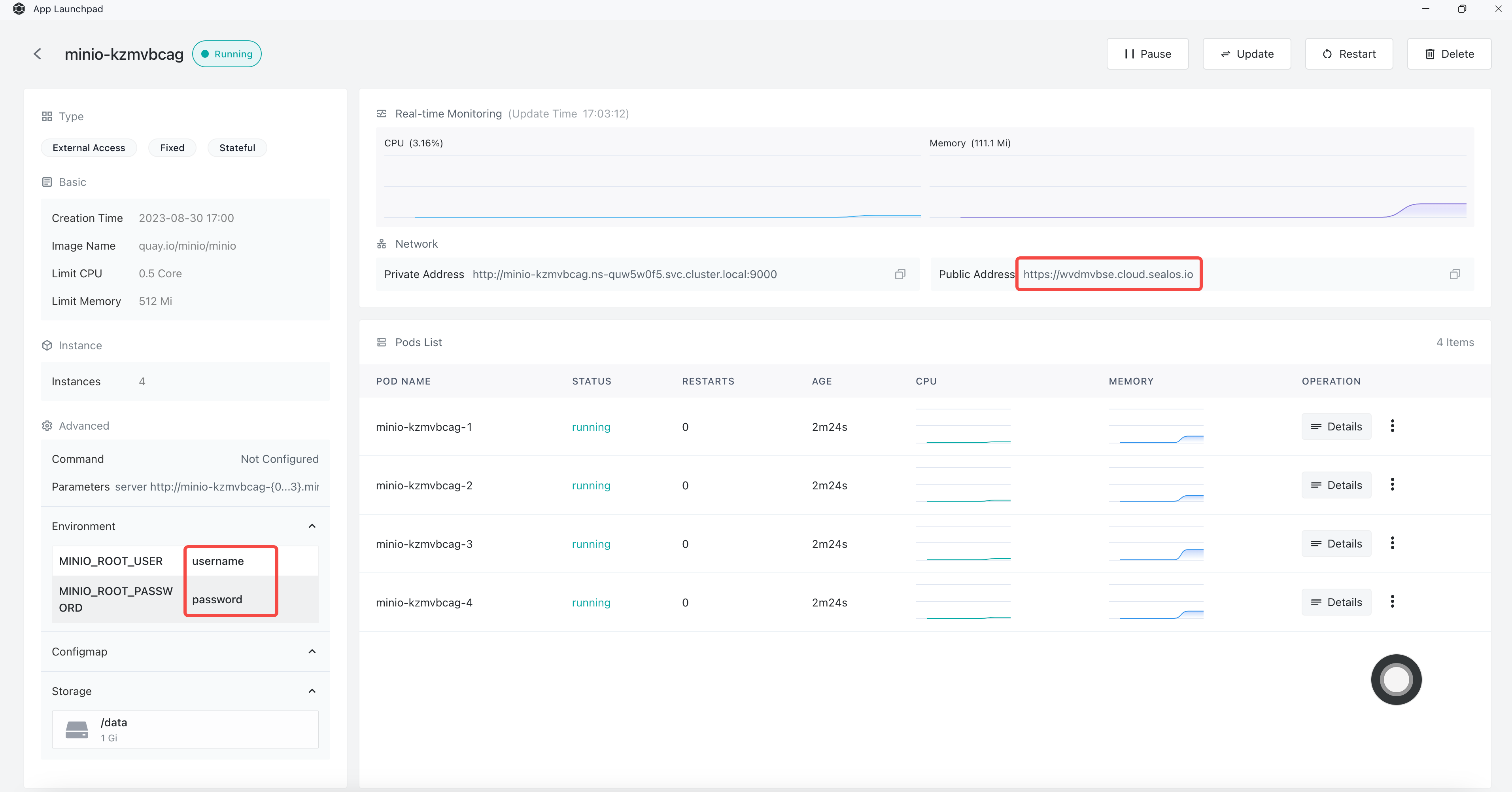
Task: Open more options for pod minio-kzmvbcag-1
Action: (x=1392, y=426)
